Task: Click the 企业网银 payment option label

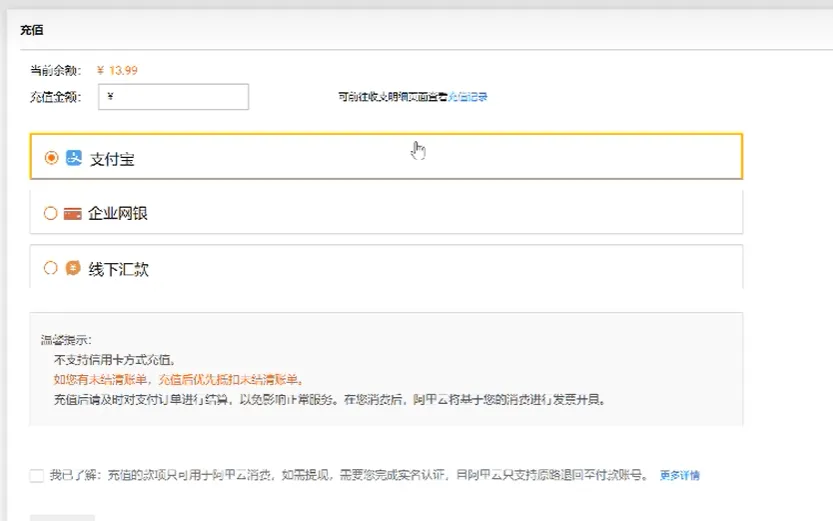Action: 118,213
